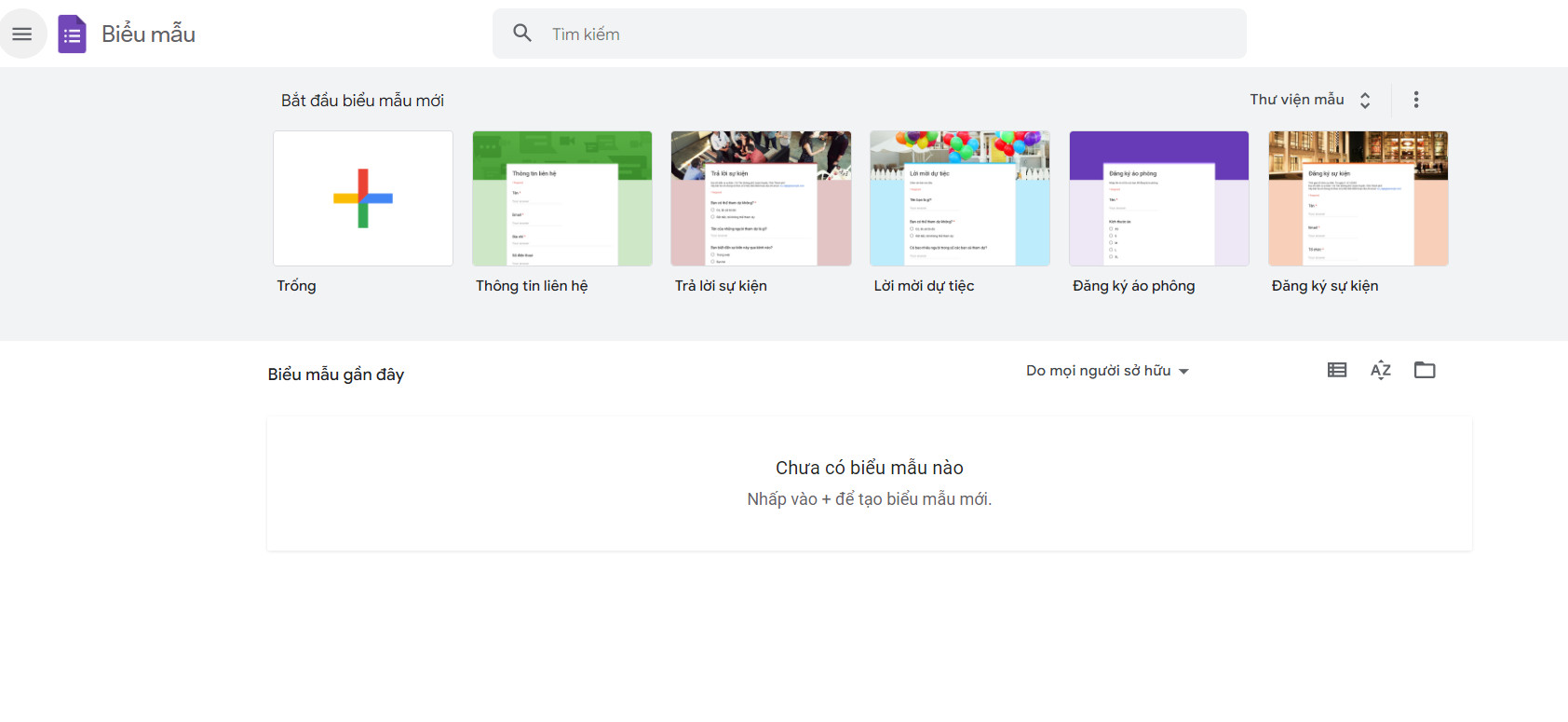The width and height of the screenshot is (1568, 722).
Task: Click the Đăng ký sự kiện caption text
Action: tap(1324, 286)
